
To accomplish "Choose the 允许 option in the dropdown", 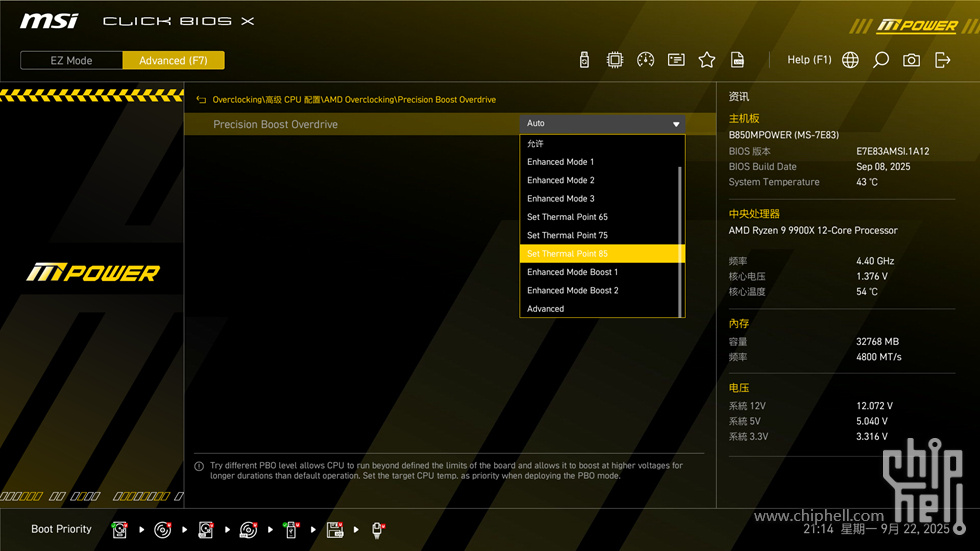I will [599, 144].
